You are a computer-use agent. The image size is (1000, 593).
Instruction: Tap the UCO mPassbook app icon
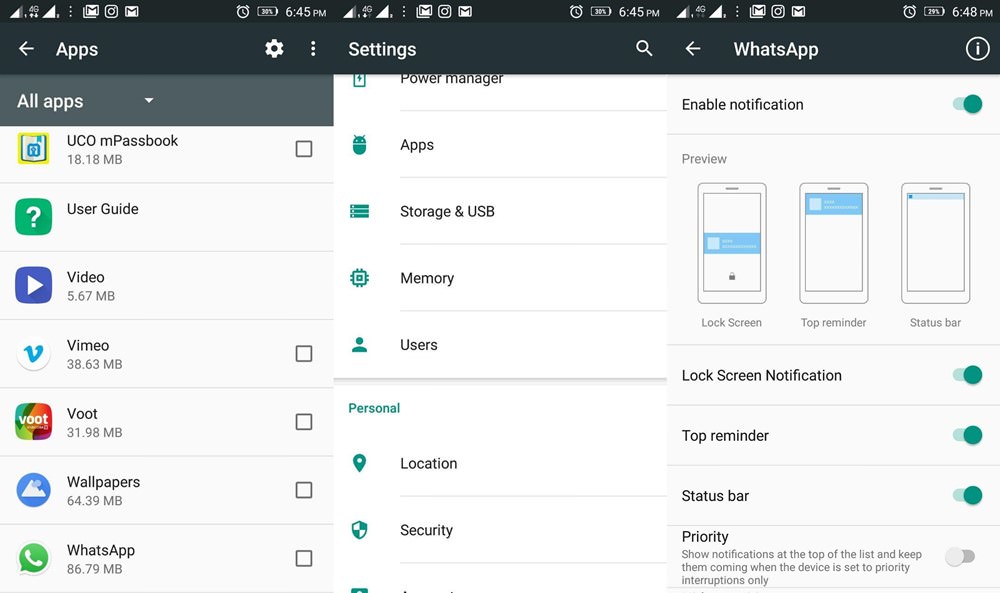click(33, 149)
